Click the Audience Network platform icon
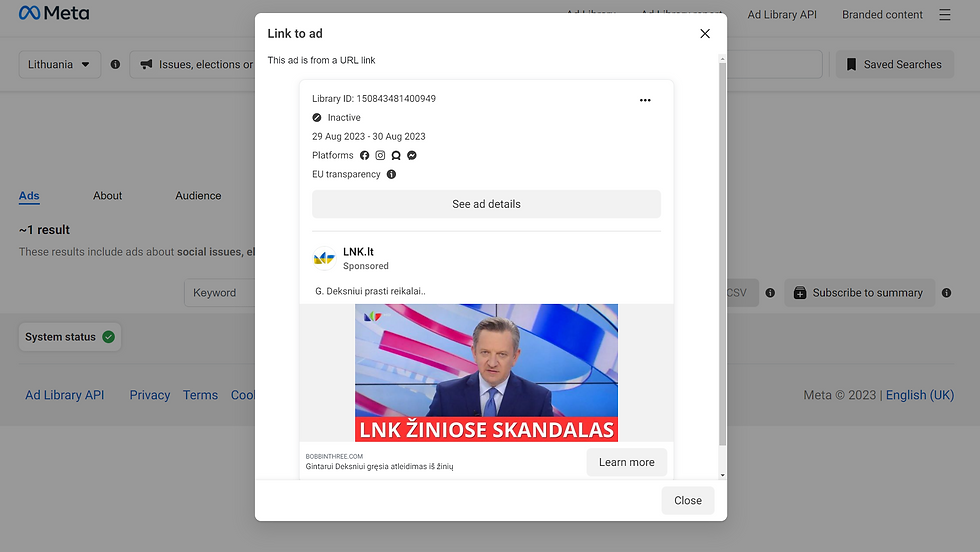 pos(396,155)
